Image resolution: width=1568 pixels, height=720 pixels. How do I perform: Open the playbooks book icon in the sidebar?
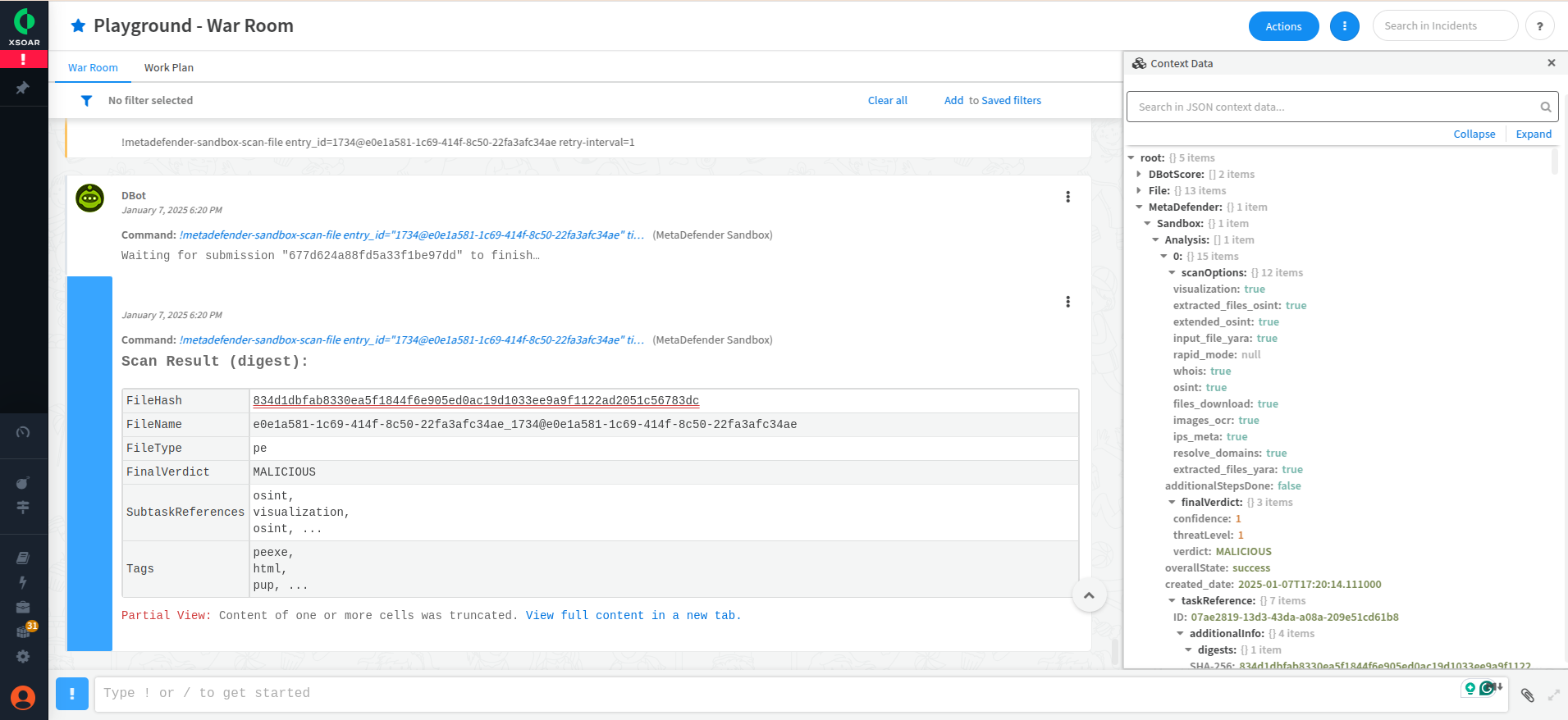click(x=23, y=558)
